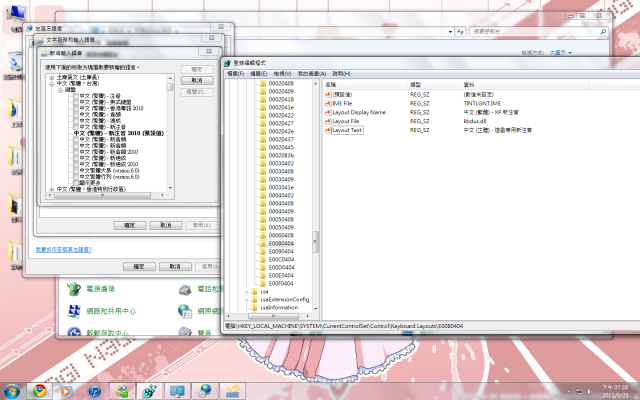Select the (預設值) default value icon

point(327,95)
